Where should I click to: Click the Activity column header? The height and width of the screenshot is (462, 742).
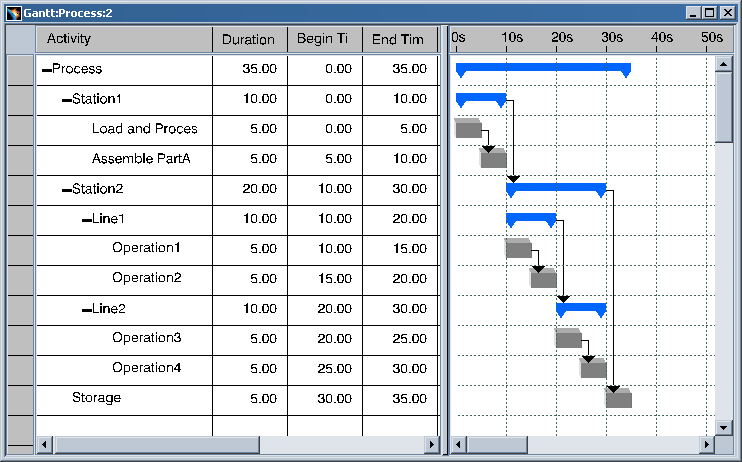click(x=123, y=40)
